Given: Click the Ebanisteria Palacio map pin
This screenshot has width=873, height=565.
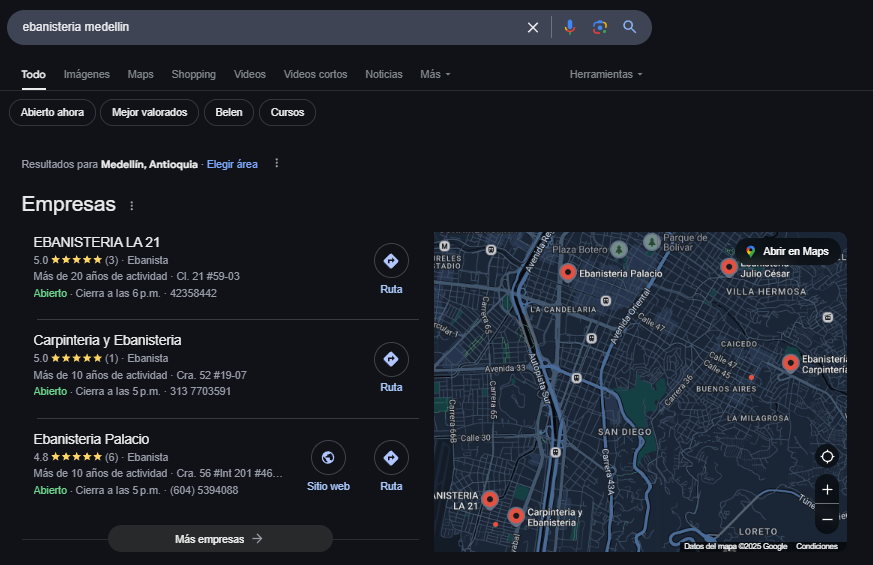Looking at the screenshot, I should [567, 271].
